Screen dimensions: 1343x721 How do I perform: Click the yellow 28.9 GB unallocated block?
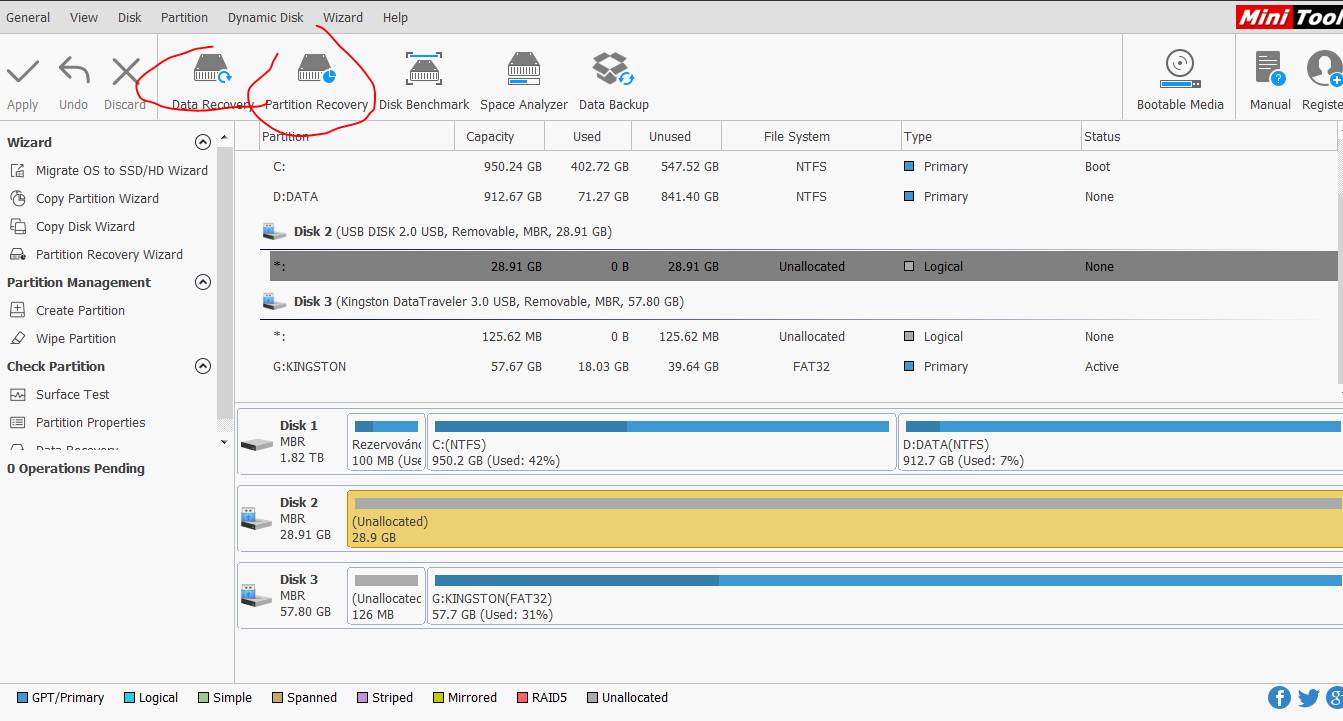click(845, 519)
